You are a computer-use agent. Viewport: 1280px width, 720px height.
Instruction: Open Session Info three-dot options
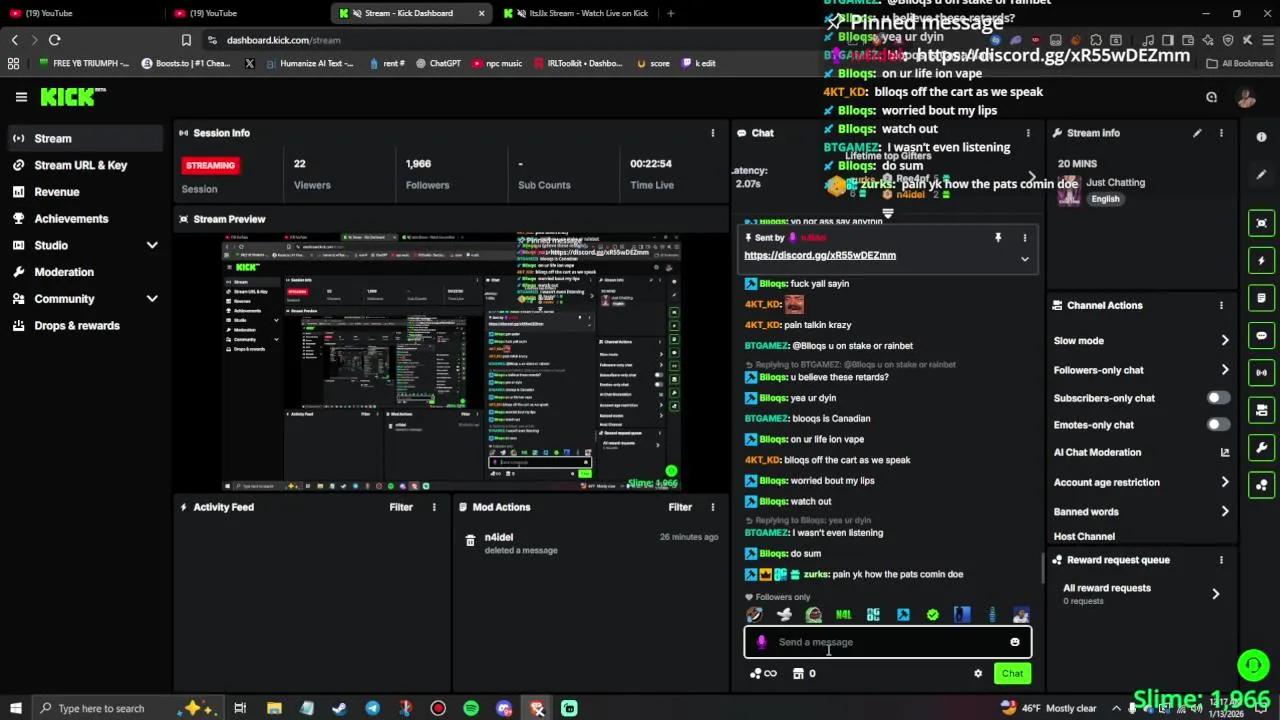point(713,133)
